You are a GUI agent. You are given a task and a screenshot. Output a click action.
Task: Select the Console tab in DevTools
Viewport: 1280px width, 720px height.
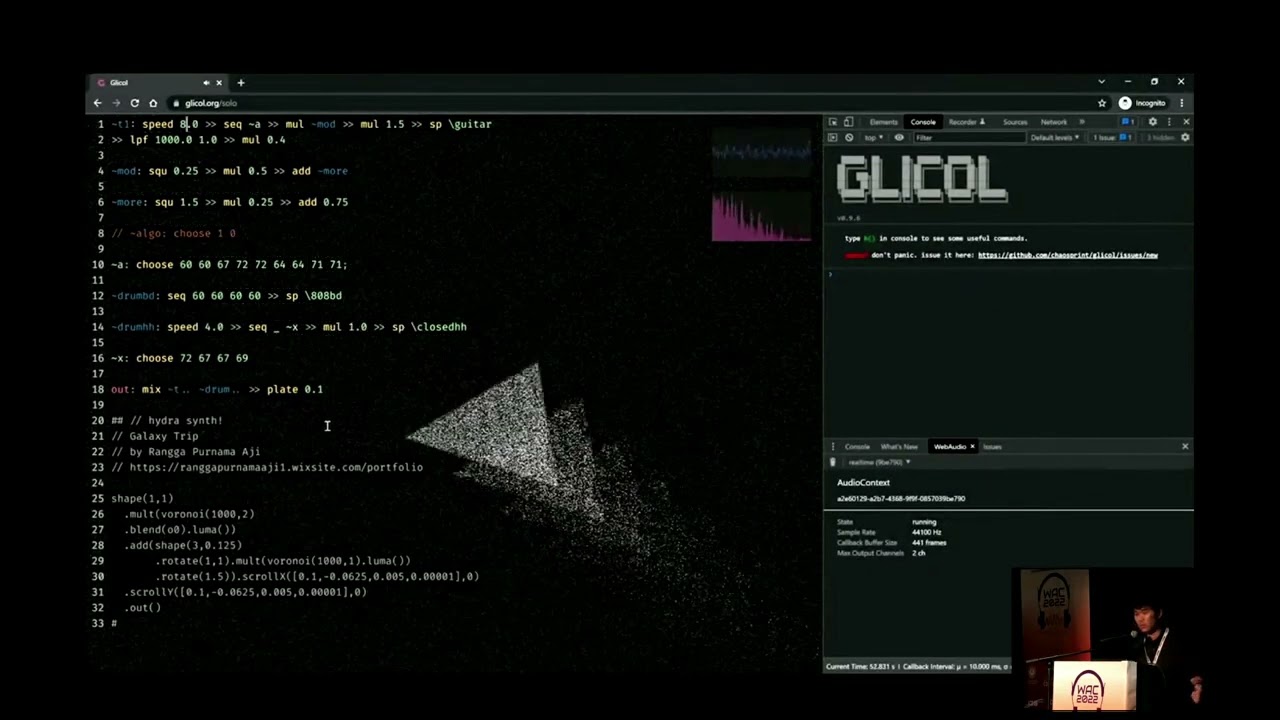(923, 122)
